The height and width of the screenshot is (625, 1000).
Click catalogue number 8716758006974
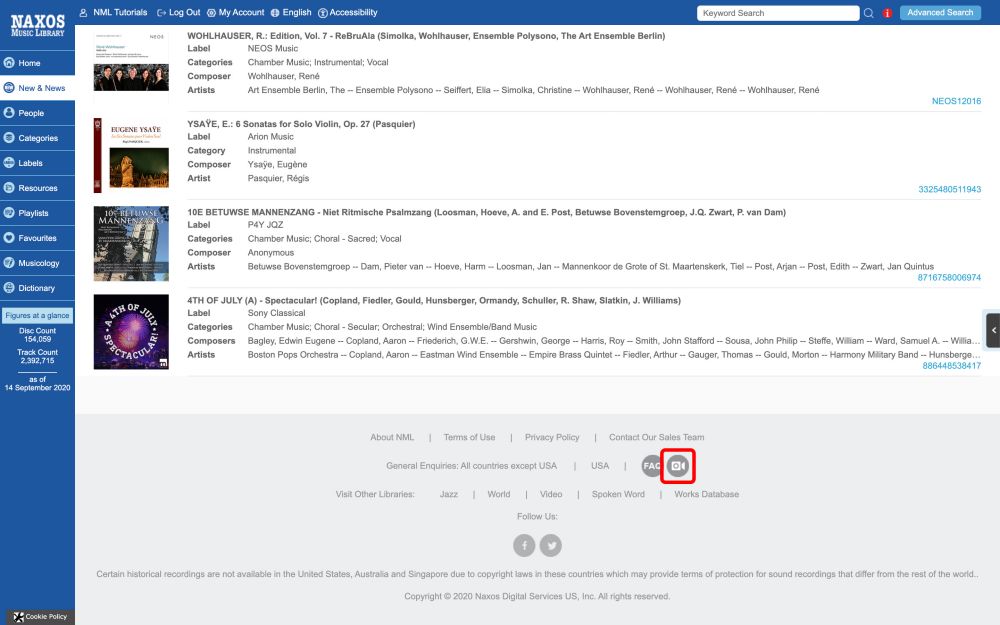click(x=950, y=277)
